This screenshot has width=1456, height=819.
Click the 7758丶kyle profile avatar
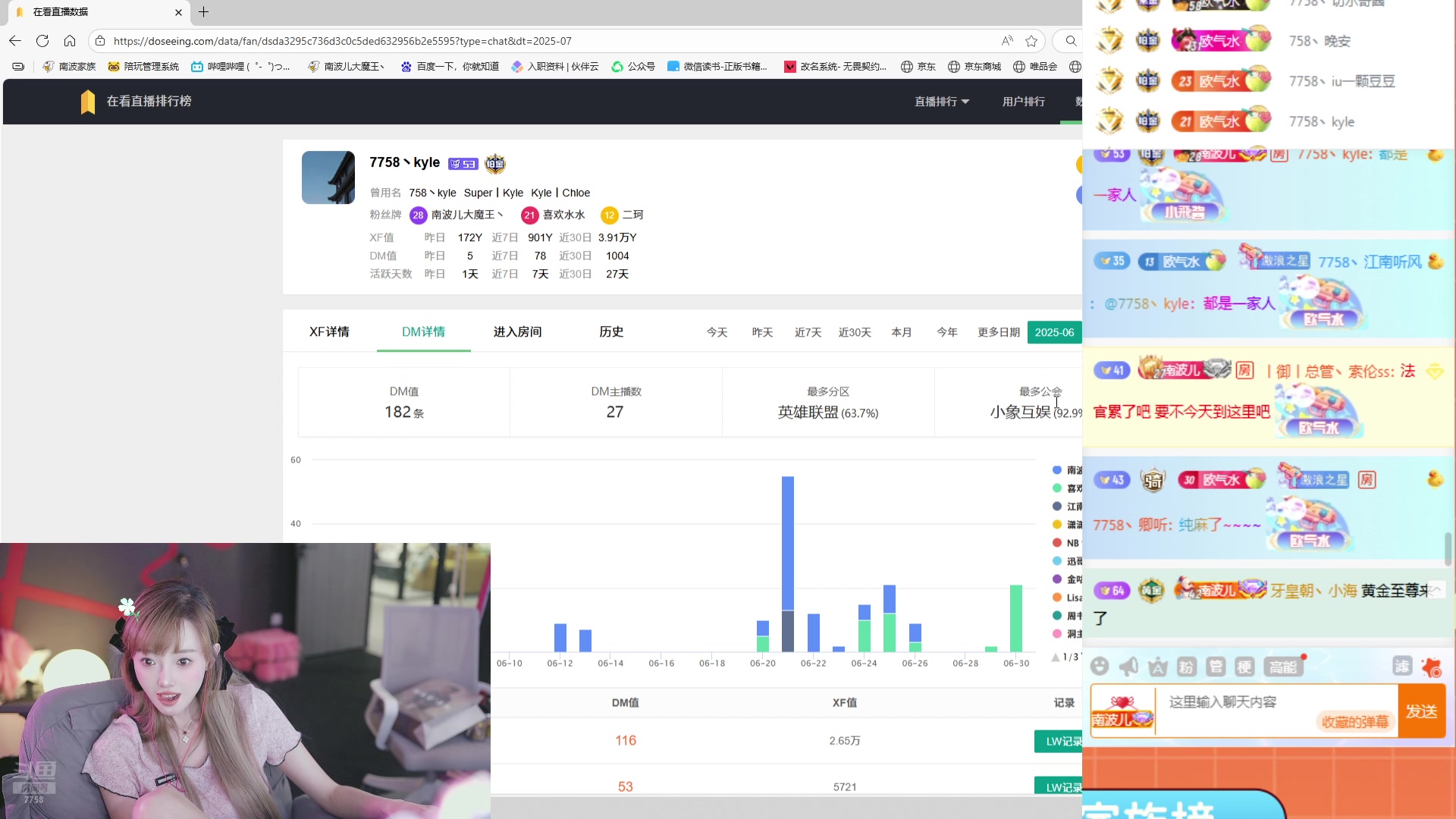tap(328, 177)
